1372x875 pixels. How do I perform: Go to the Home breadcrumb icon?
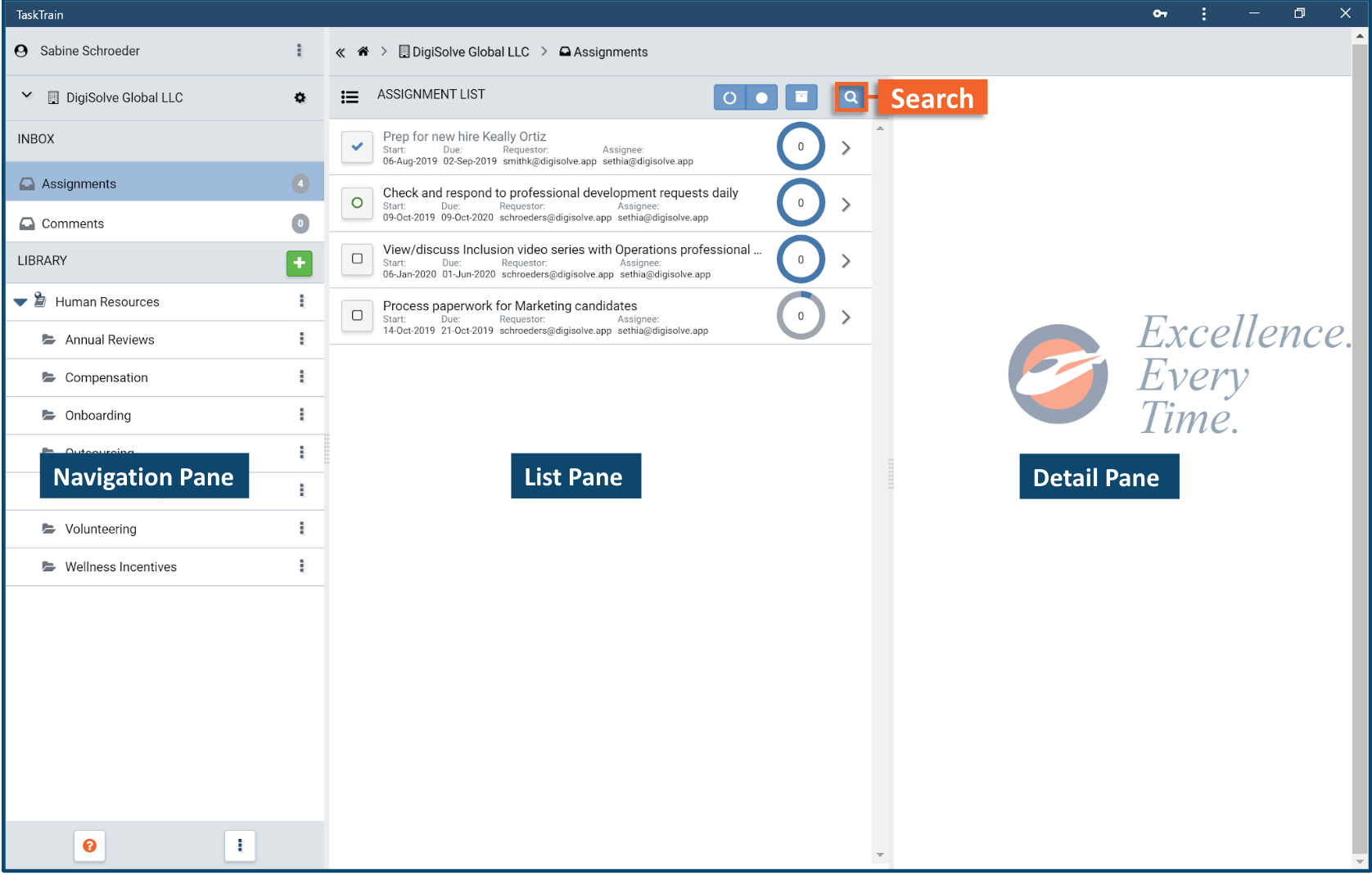tap(363, 52)
